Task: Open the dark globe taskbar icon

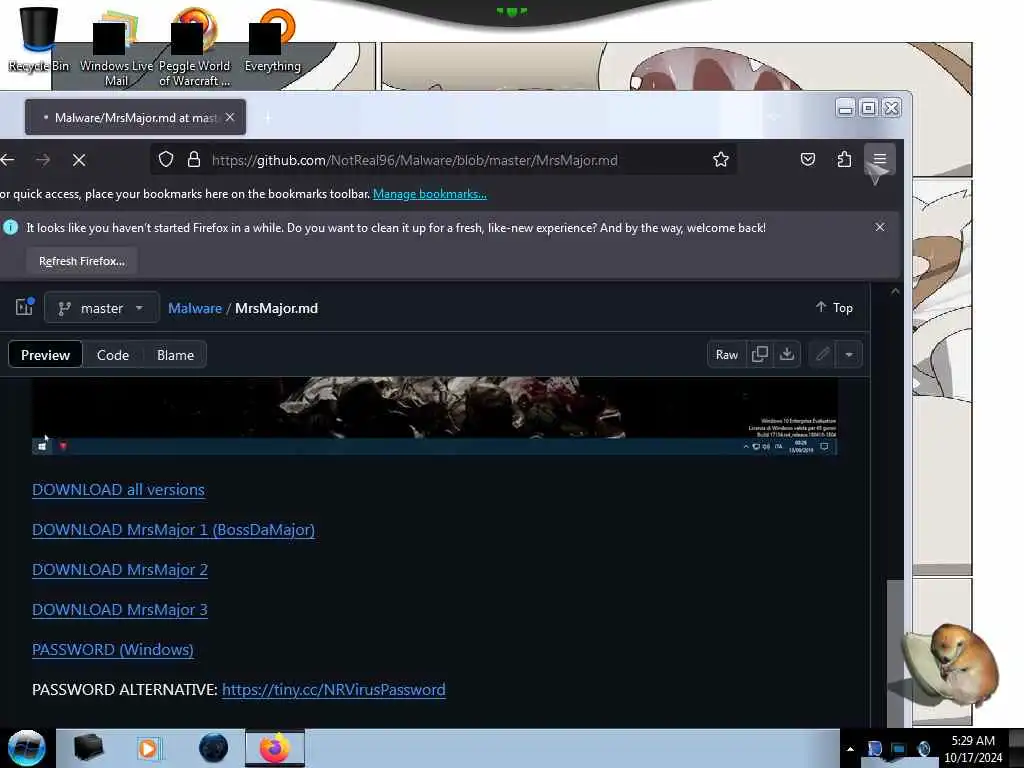Action: (213, 748)
